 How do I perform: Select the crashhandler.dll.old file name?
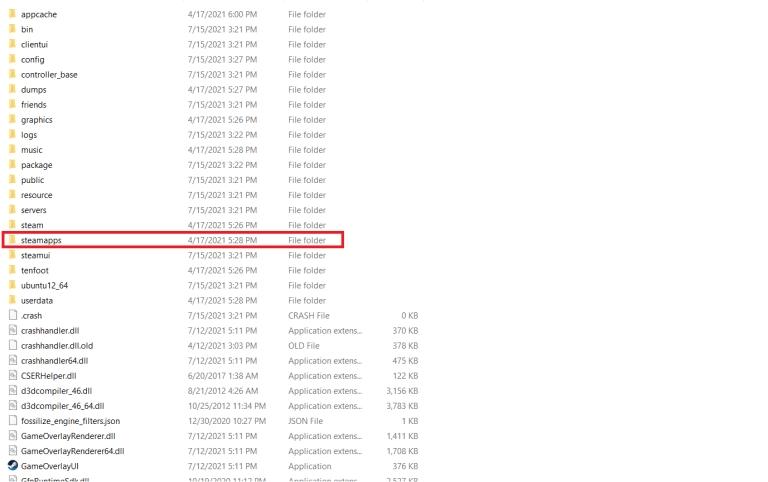pos(57,346)
